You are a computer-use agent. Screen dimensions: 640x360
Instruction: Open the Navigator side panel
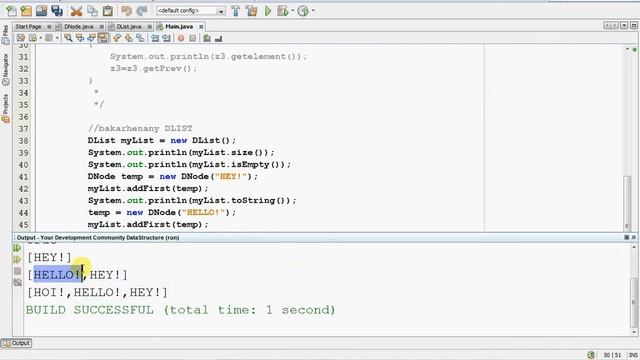pos(5,69)
